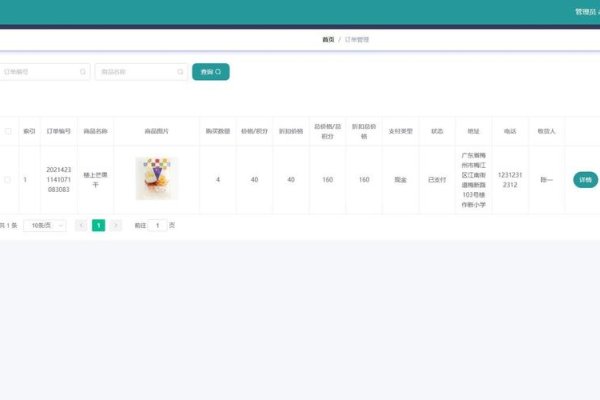This screenshot has width=600, height=400.
Task: Select page 1 in pagination
Action: pyautogui.click(x=98, y=225)
